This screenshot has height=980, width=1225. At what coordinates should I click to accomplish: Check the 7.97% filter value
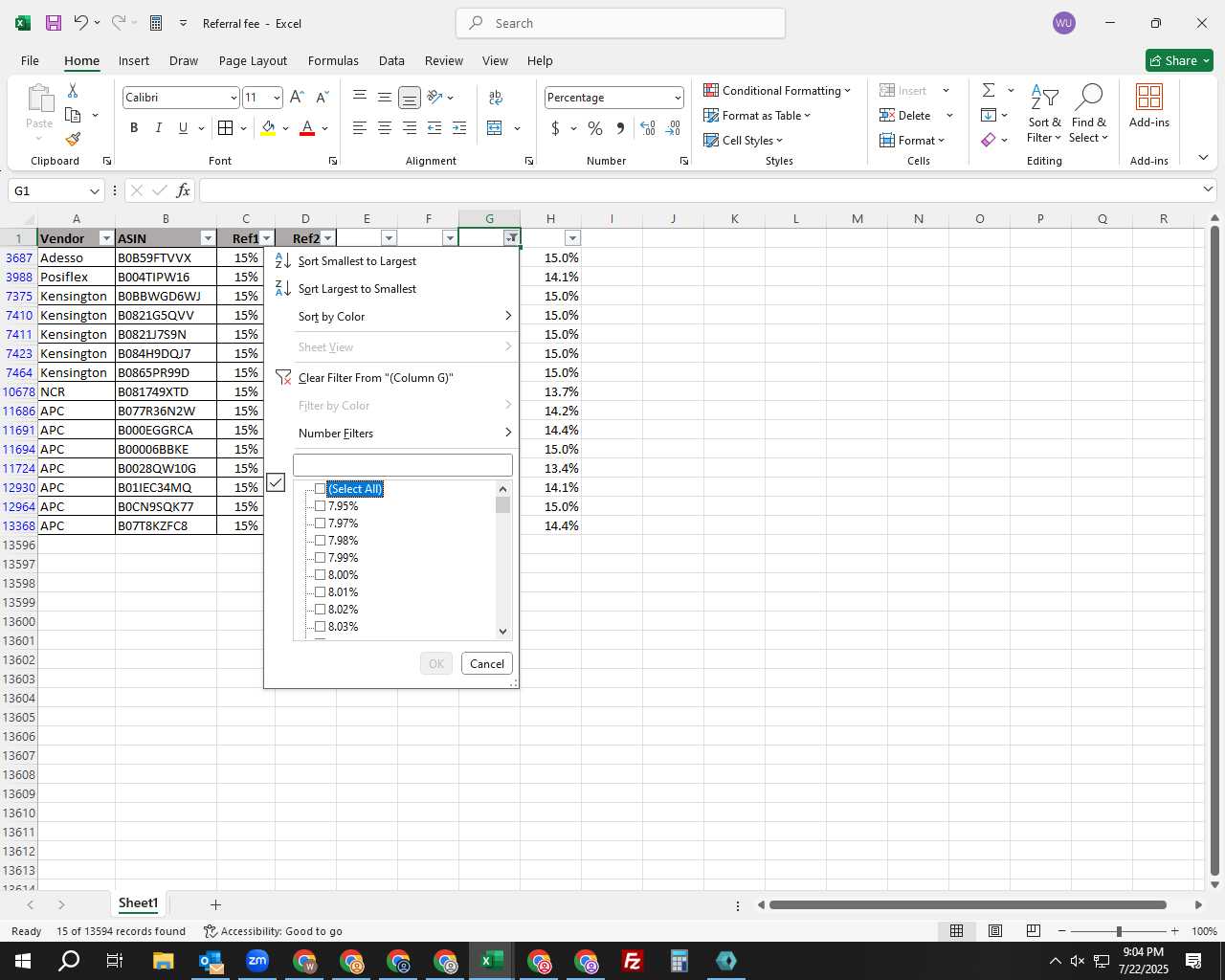click(x=320, y=523)
